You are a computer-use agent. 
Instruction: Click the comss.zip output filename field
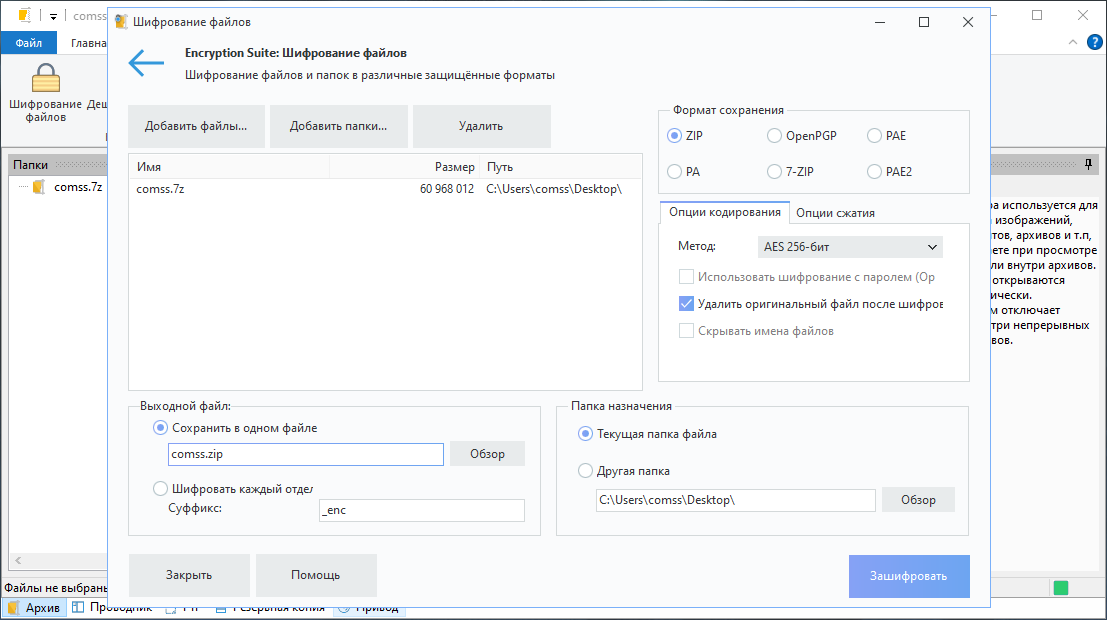click(x=305, y=454)
